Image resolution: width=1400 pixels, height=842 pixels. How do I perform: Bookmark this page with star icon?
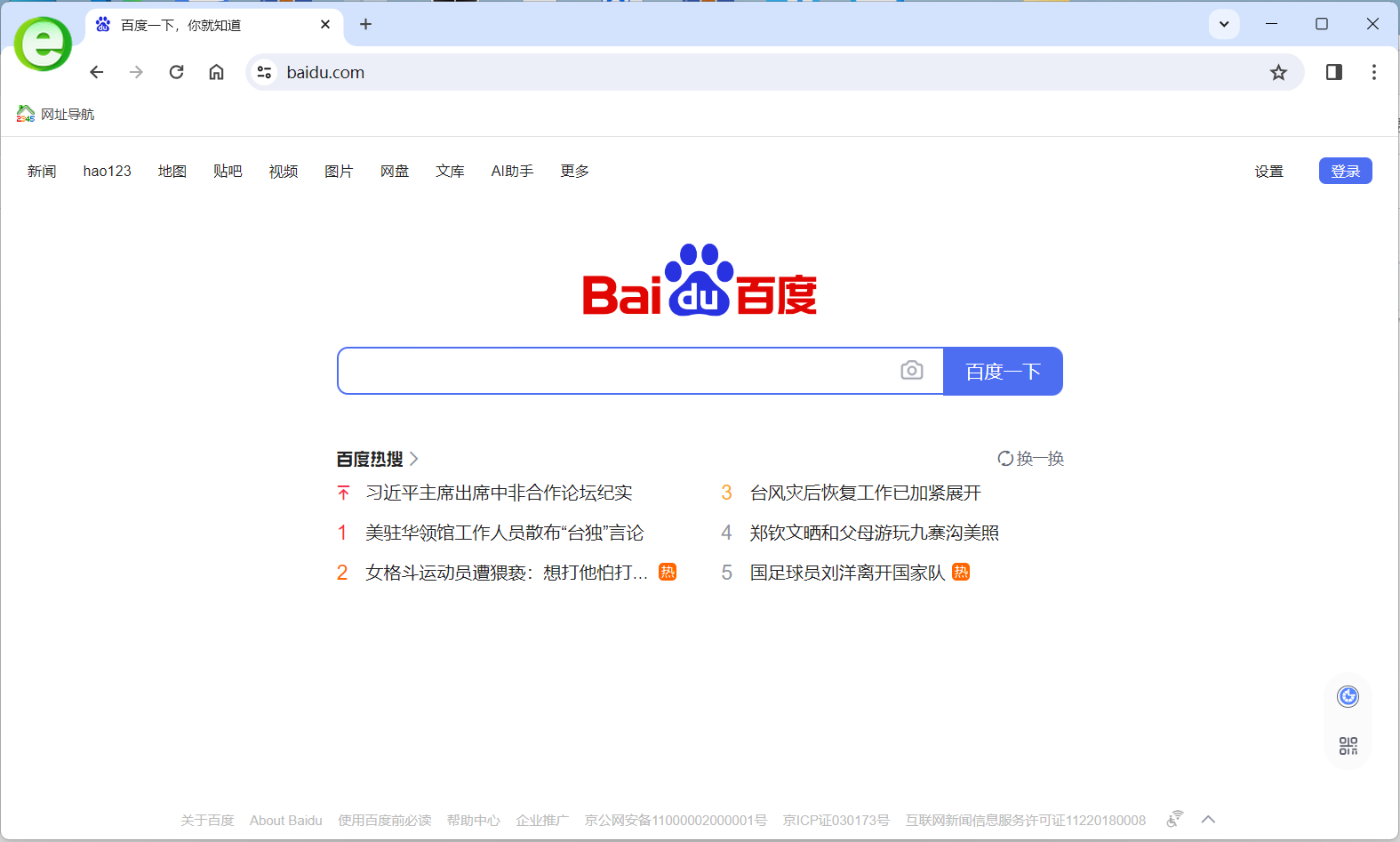pos(1278,72)
